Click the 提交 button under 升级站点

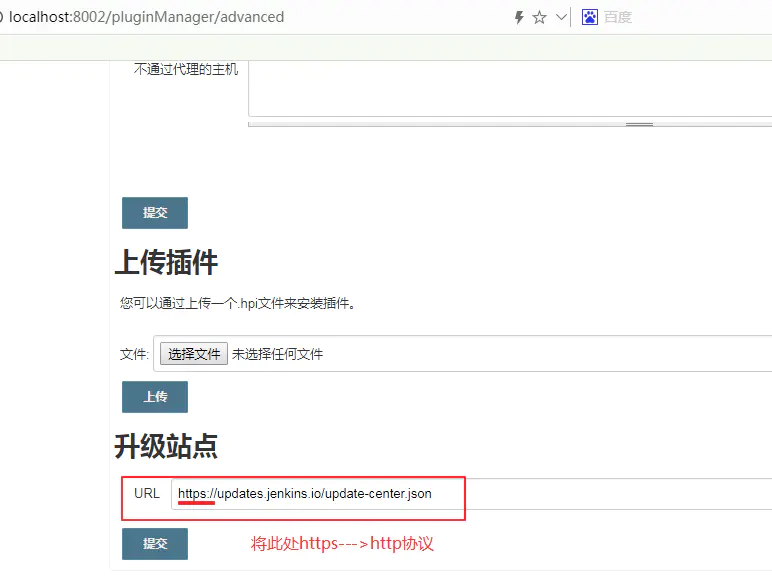point(155,544)
